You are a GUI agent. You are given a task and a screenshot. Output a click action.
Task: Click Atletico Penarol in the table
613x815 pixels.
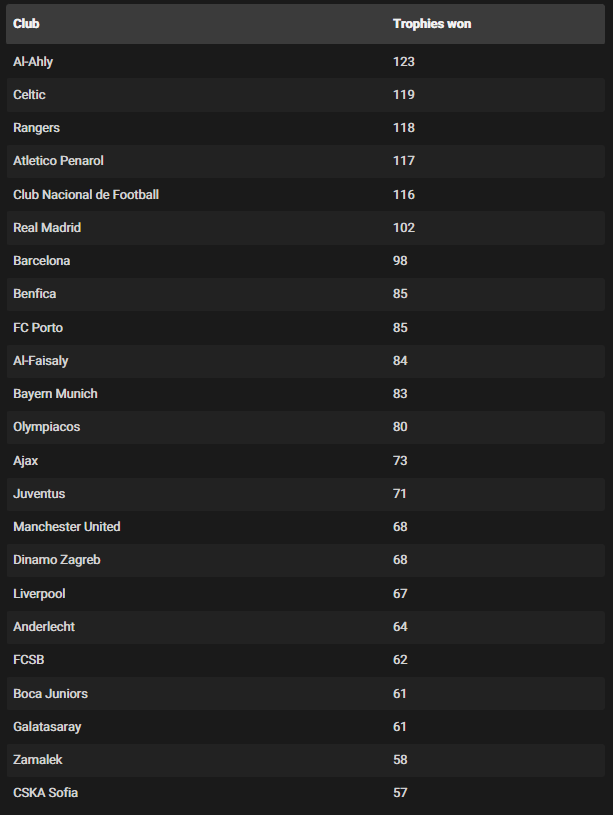click(x=58, y=161)
